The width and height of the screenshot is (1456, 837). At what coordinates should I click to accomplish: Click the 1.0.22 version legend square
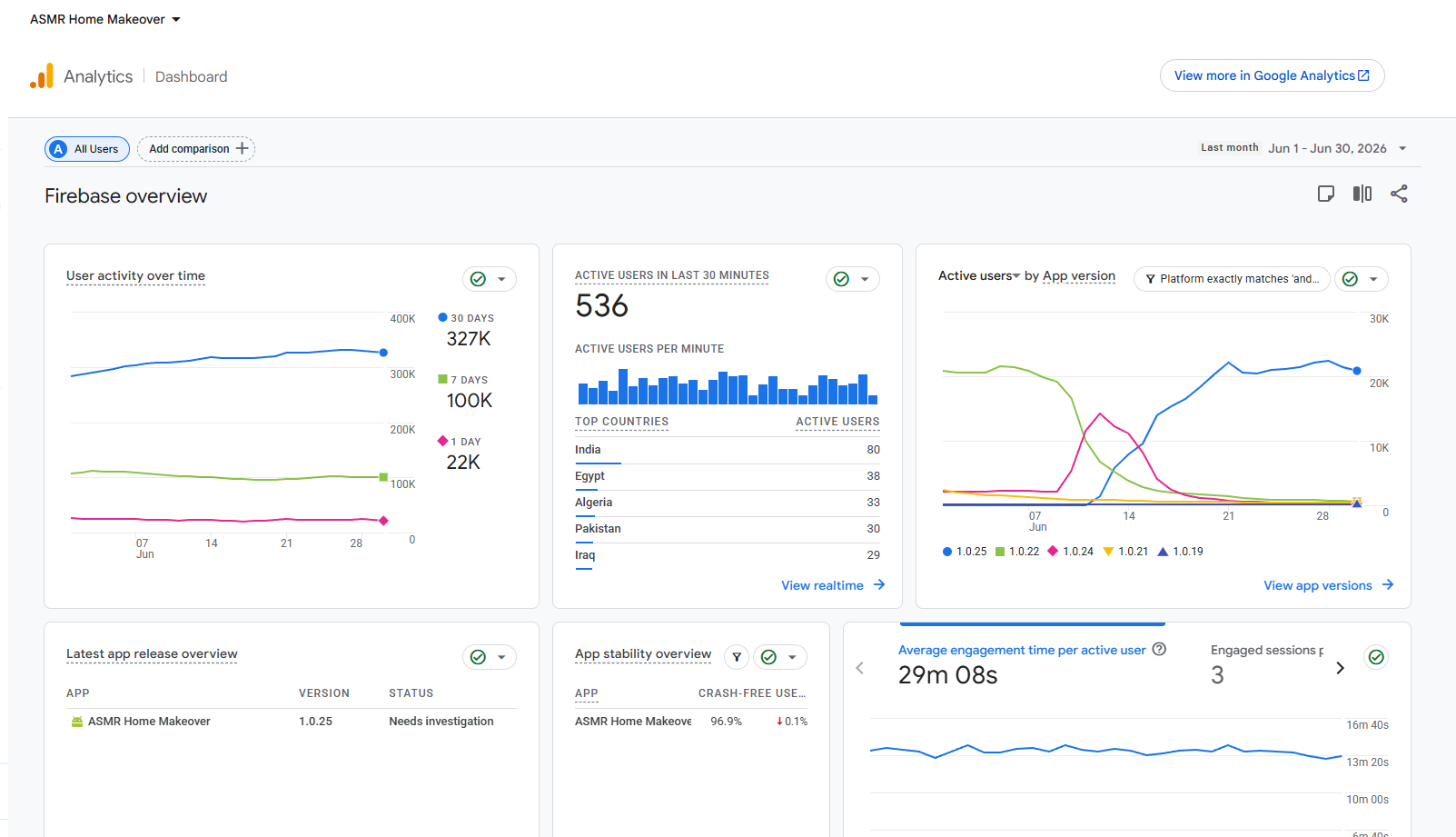click(1000, 552)
